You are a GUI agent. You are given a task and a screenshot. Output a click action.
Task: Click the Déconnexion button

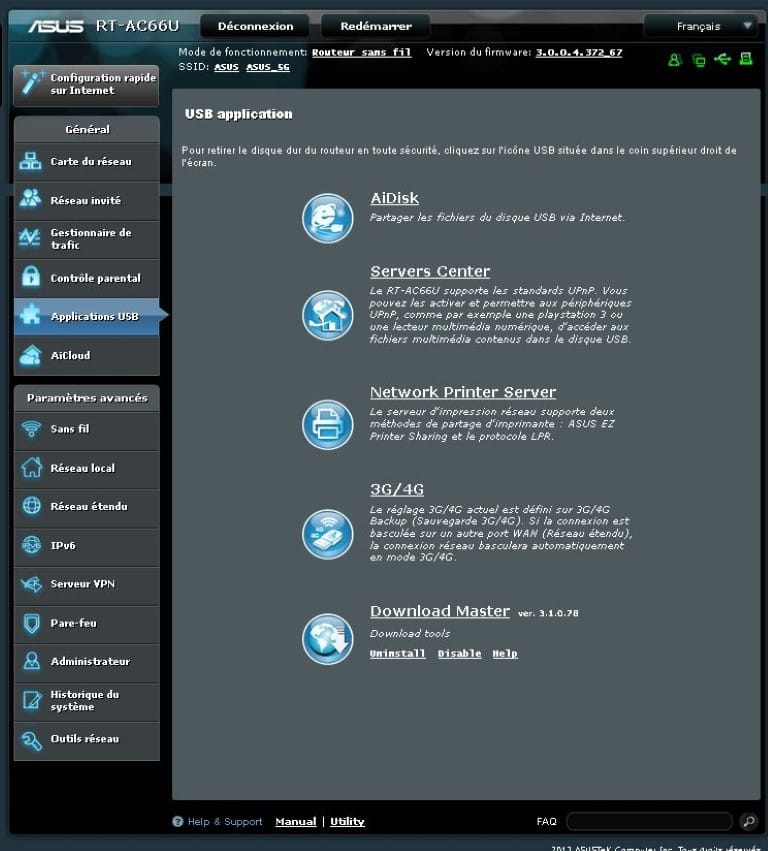(x=255, y=26)
